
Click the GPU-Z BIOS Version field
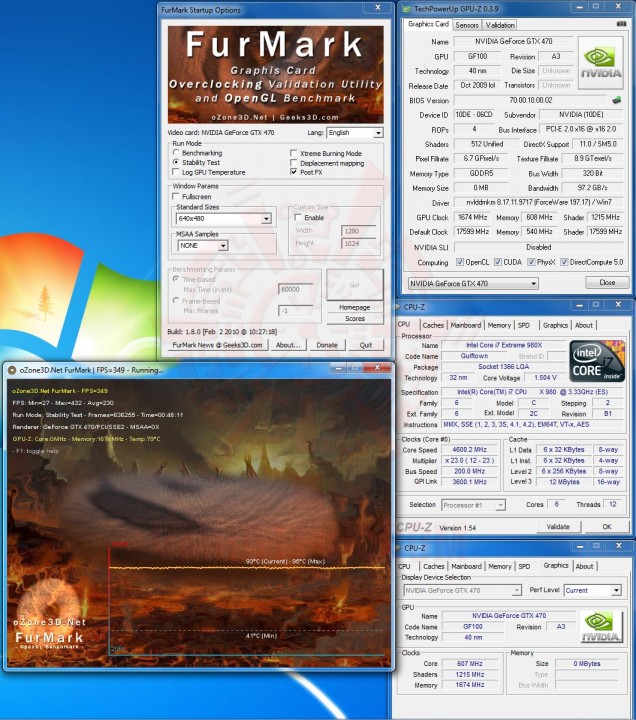click(x=530, y=100)
